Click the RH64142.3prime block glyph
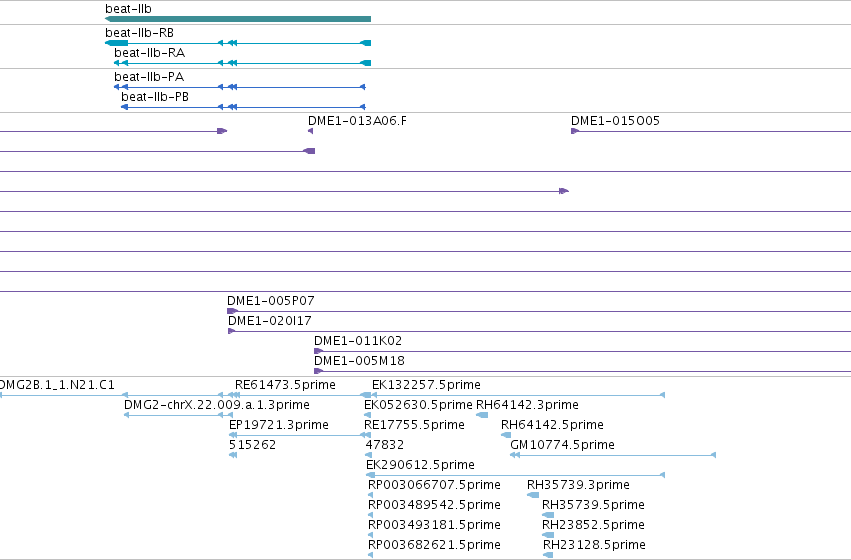851x560 pixels. coord(482,415)
